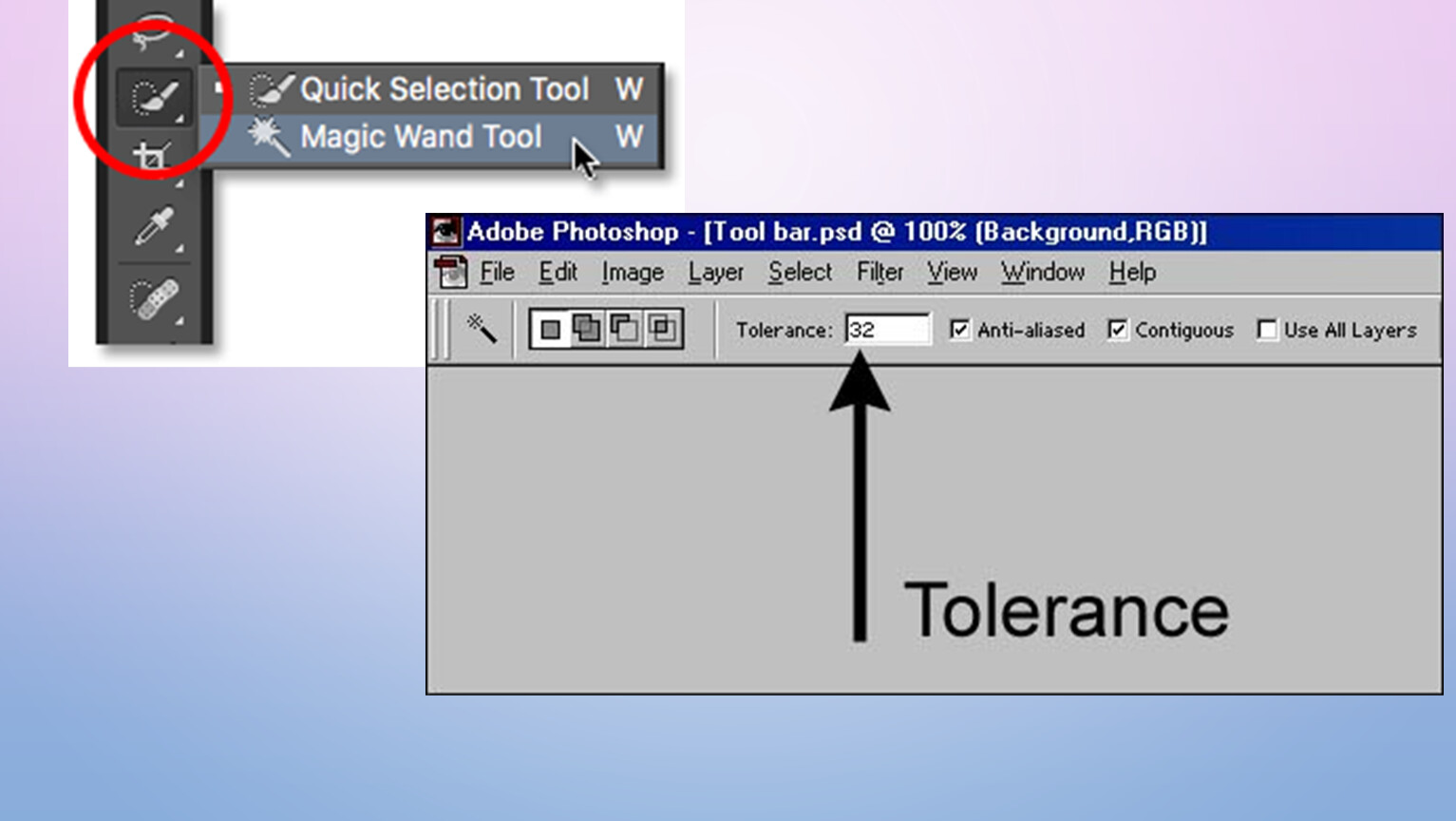This screenshot has height=821, width=1456.
Task: Click the document icon beside File menu
Action: tap(451, 273)
